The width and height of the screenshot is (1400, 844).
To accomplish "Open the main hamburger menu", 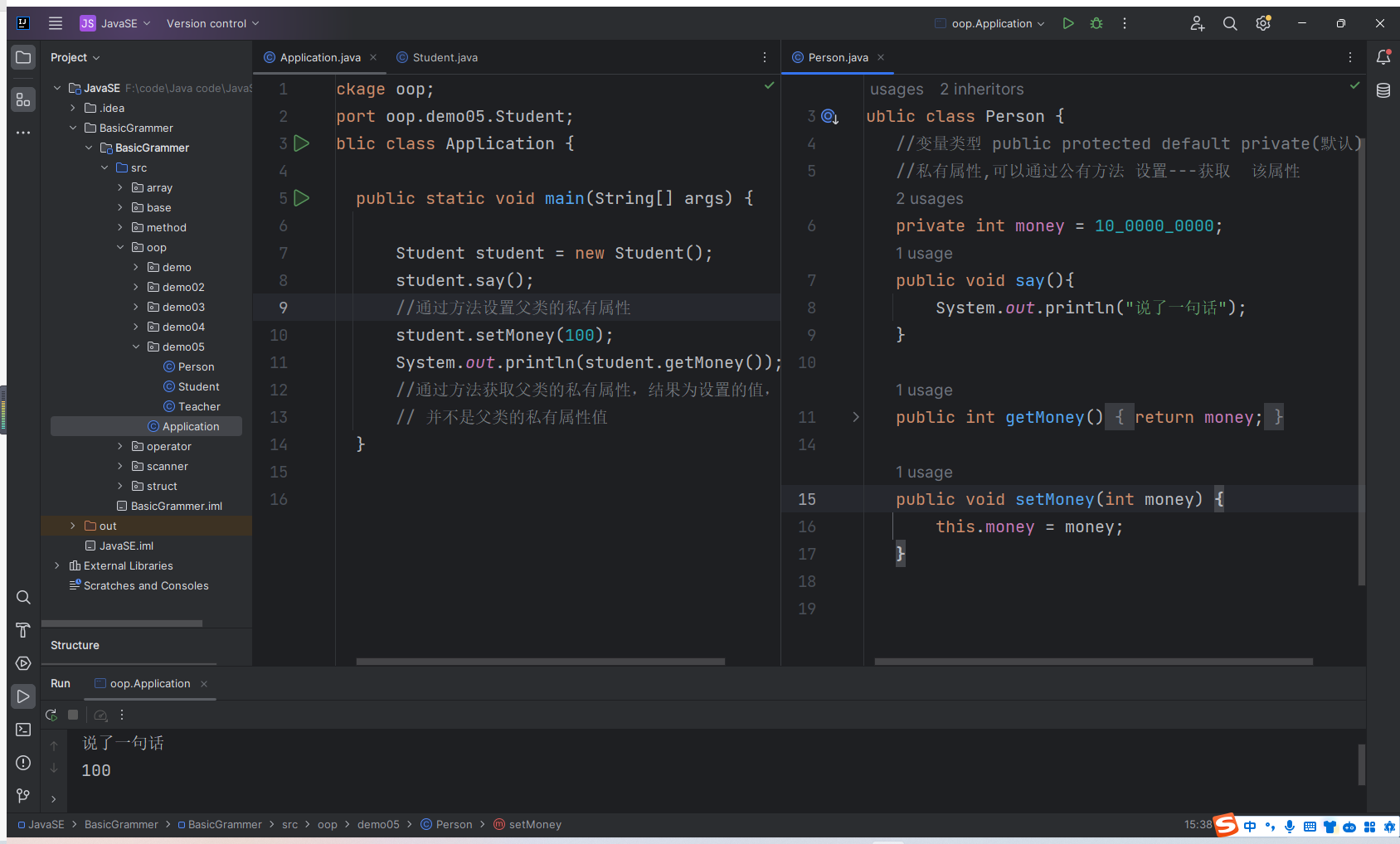I will (x=56, y=23).
